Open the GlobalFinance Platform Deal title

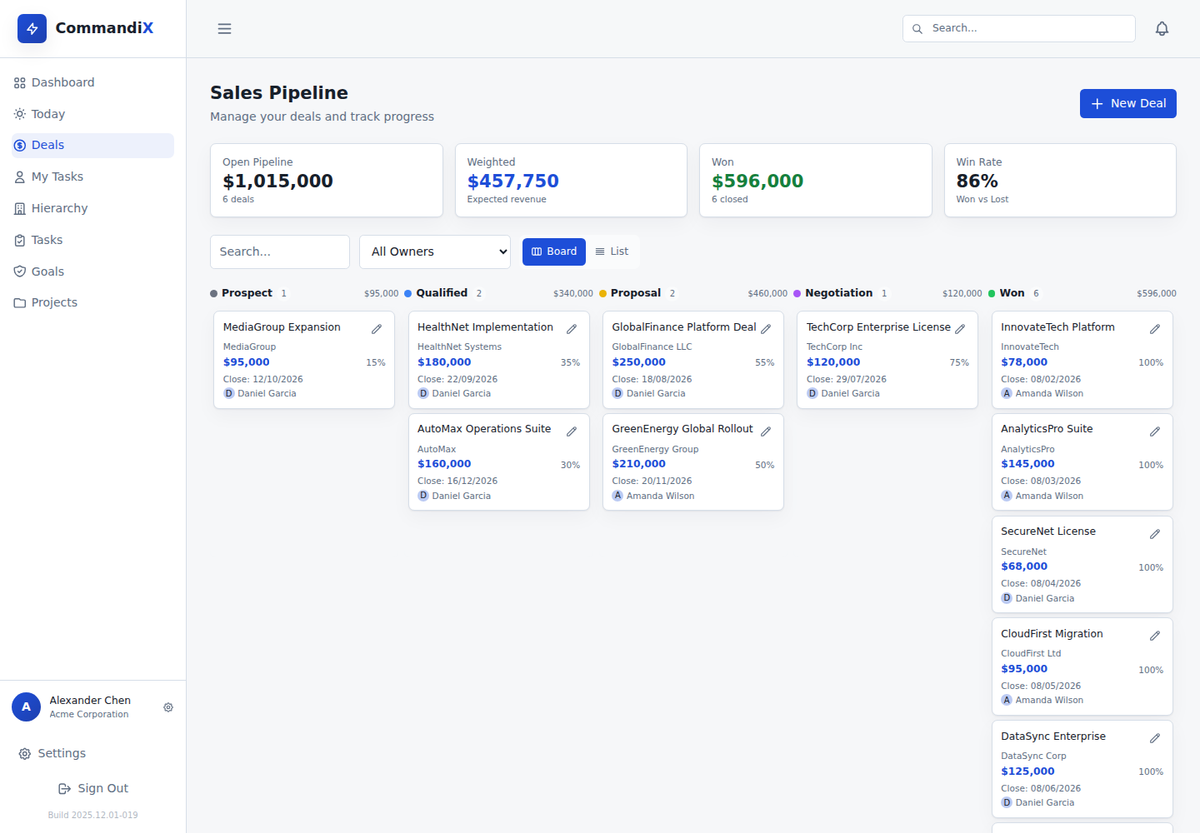(x=684, y=327)
